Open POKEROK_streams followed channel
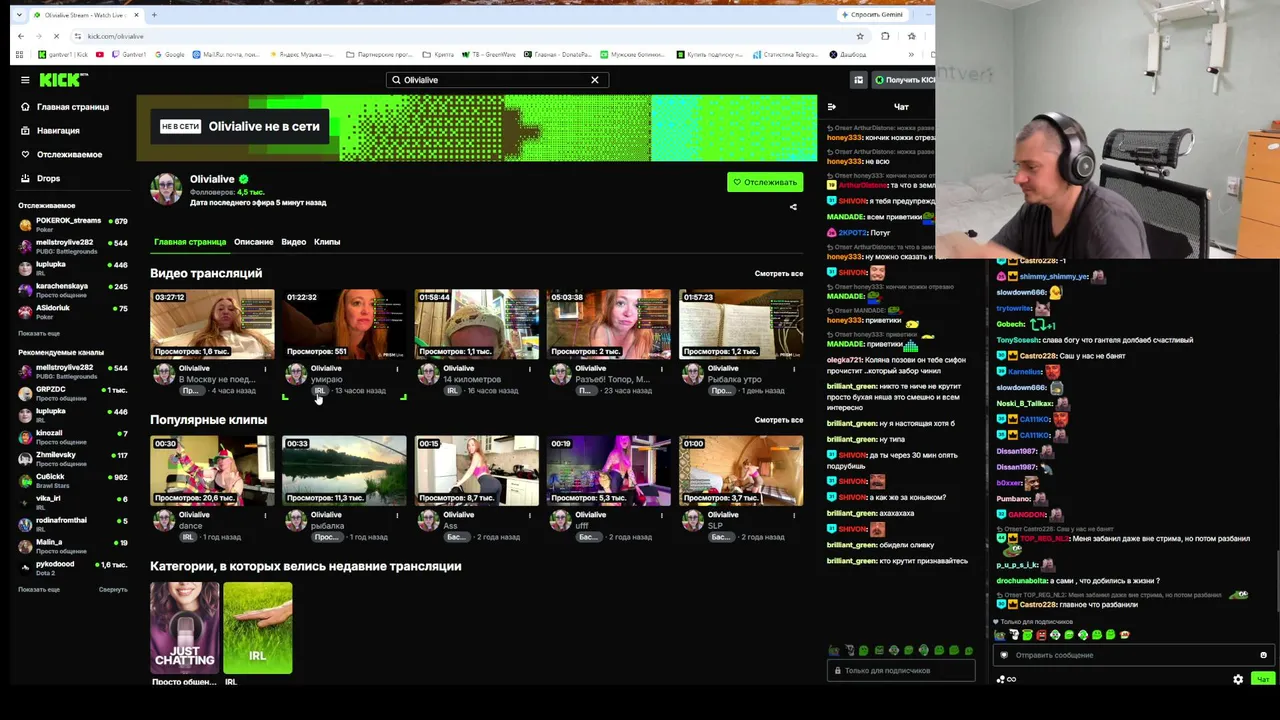1280x720 pixels. (73, 224)
